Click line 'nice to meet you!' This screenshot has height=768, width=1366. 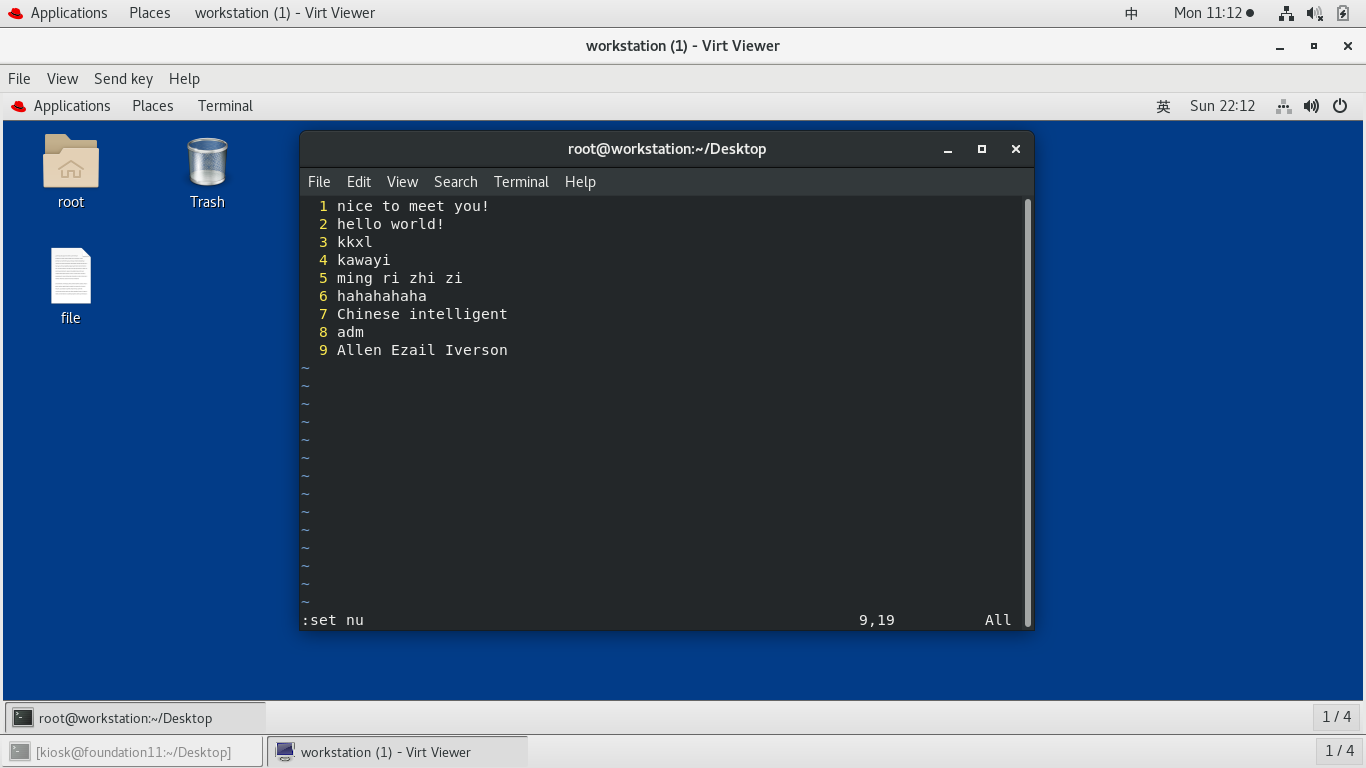413,206
